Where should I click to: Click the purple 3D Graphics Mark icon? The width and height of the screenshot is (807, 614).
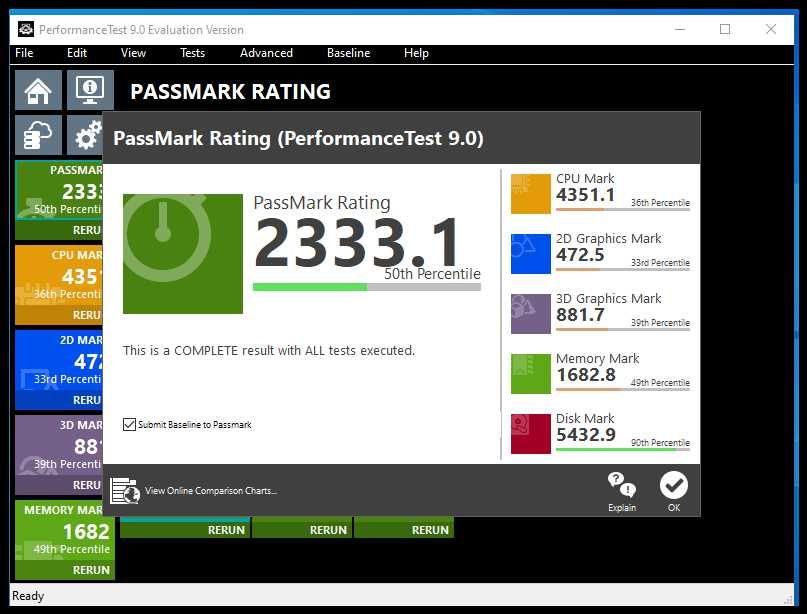pyautogui.click(x=531, y=313)
